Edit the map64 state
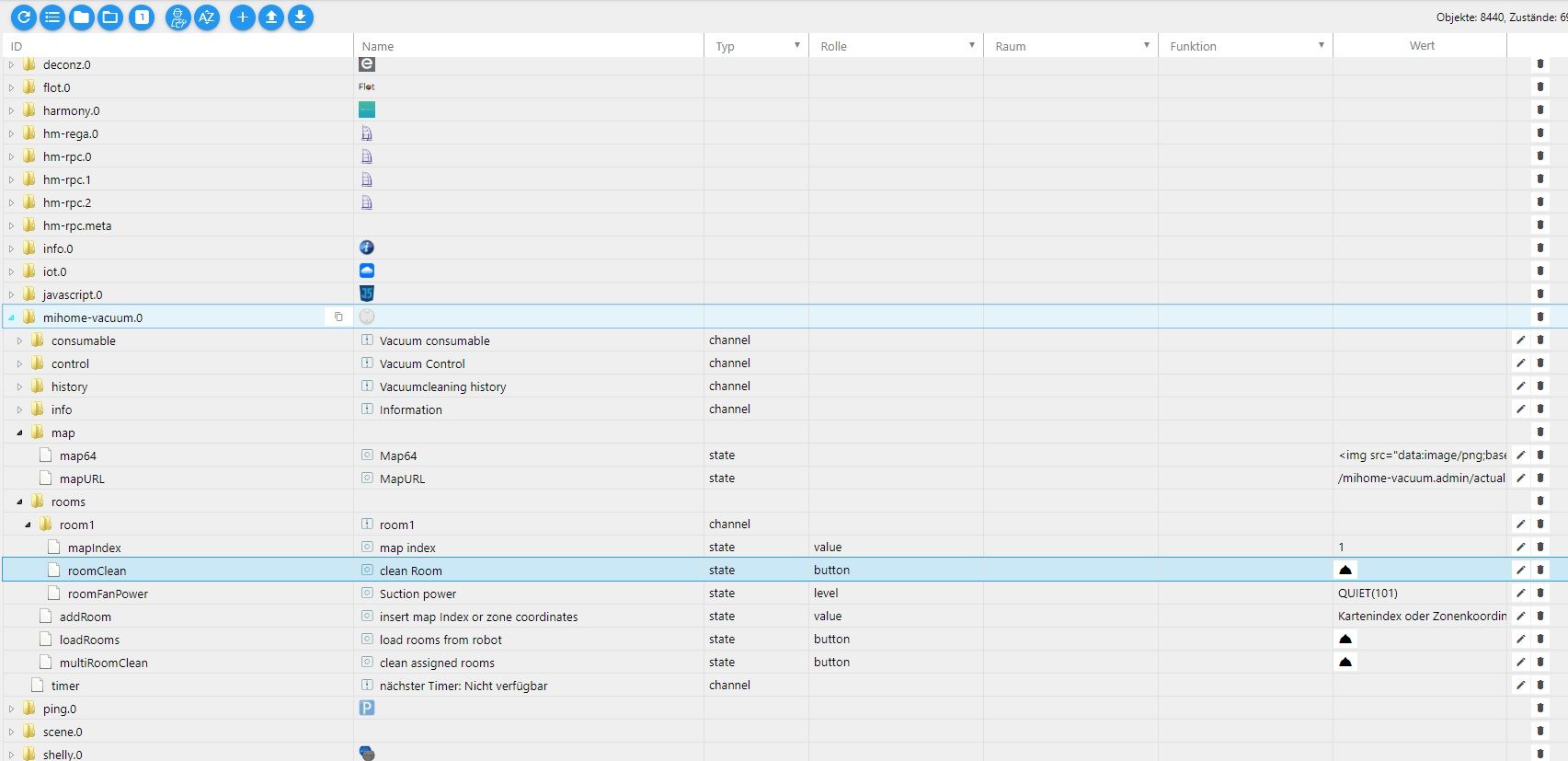This screenshot has width=1568, height=761. pos(1521,455)
